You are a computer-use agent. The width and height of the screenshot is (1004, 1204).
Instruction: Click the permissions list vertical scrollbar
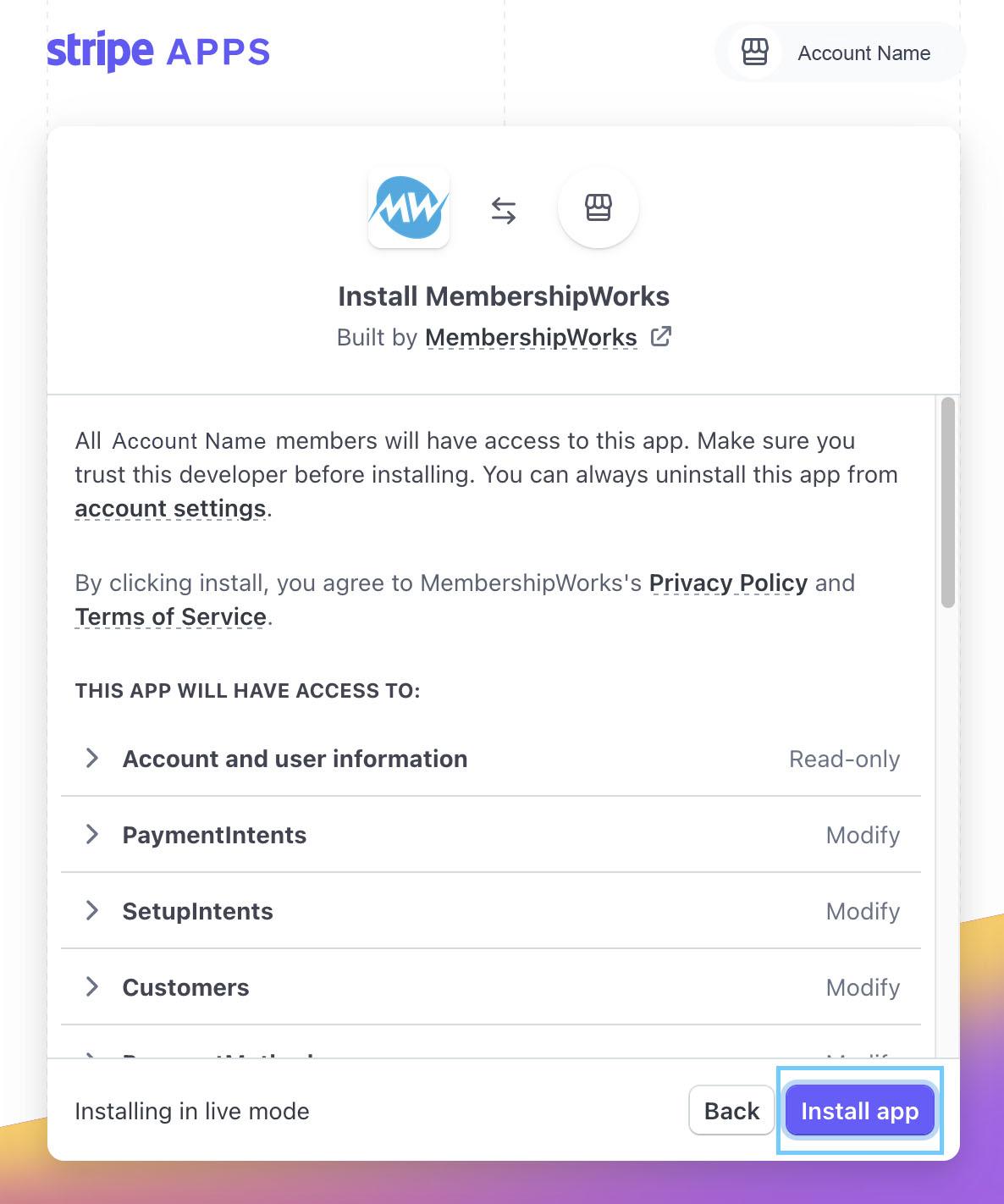coord(948,503)
